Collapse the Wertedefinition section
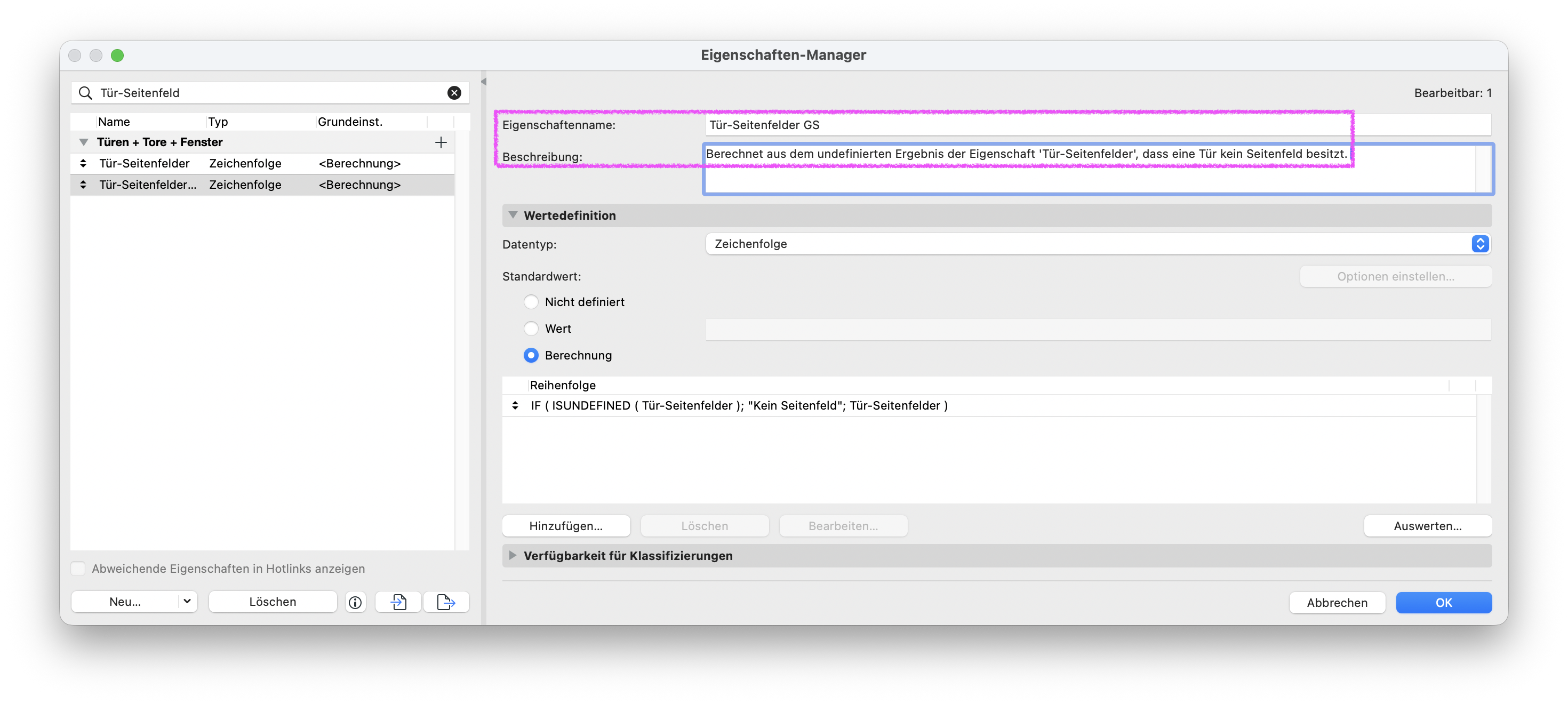This screenshot has height=704, width=1568. click(513, 215)
